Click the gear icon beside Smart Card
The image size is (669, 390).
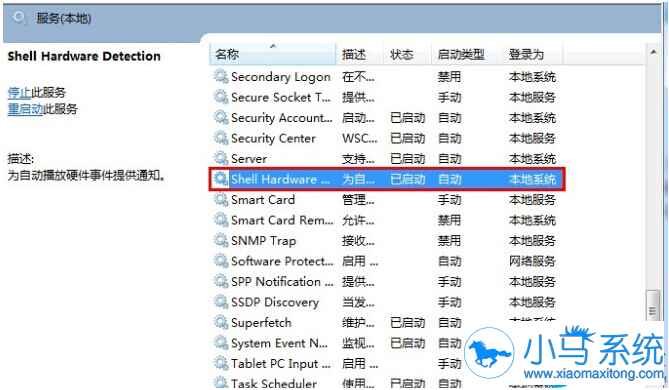[221, 200]
